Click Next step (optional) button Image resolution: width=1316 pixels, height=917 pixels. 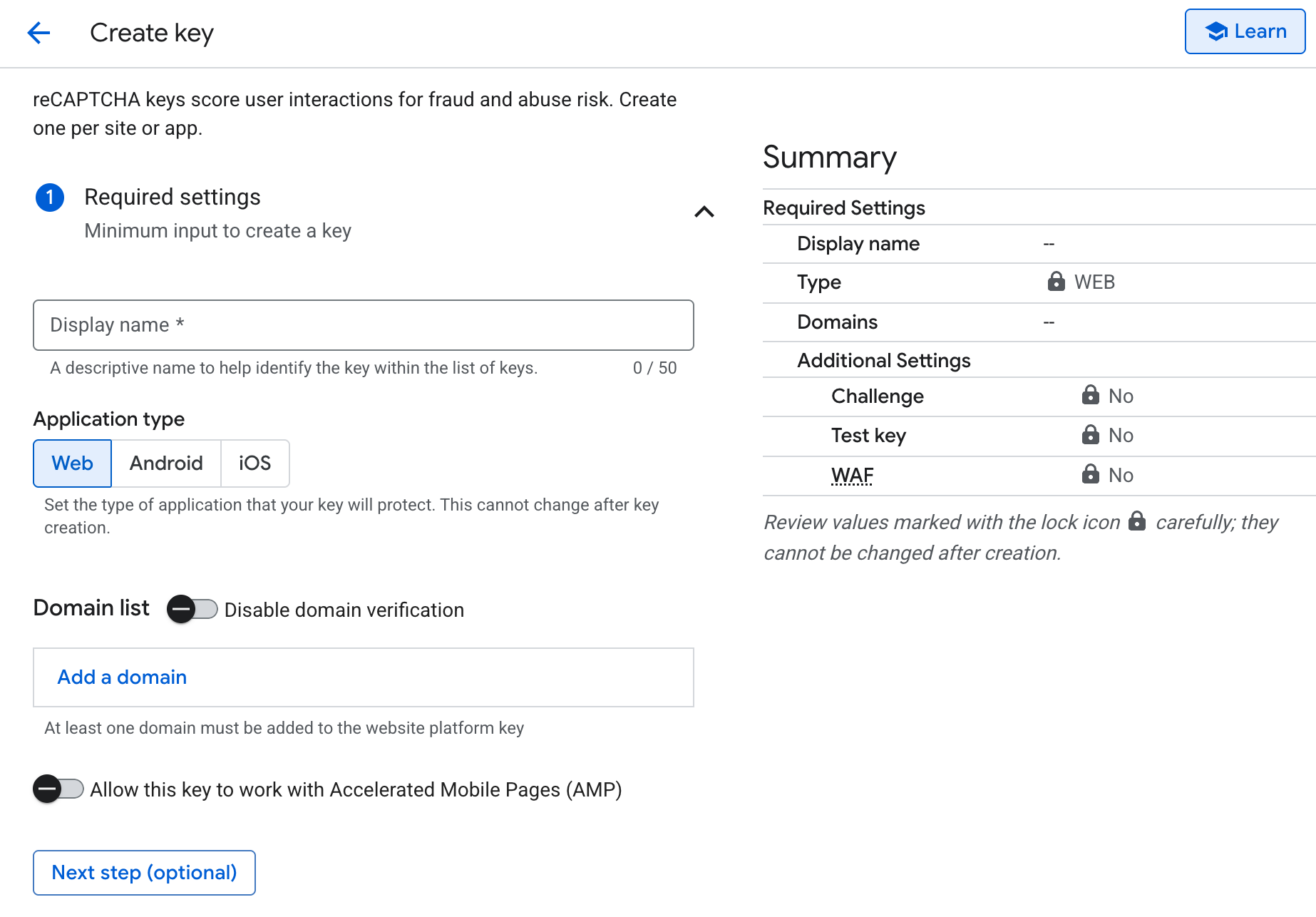coord(144,873)
